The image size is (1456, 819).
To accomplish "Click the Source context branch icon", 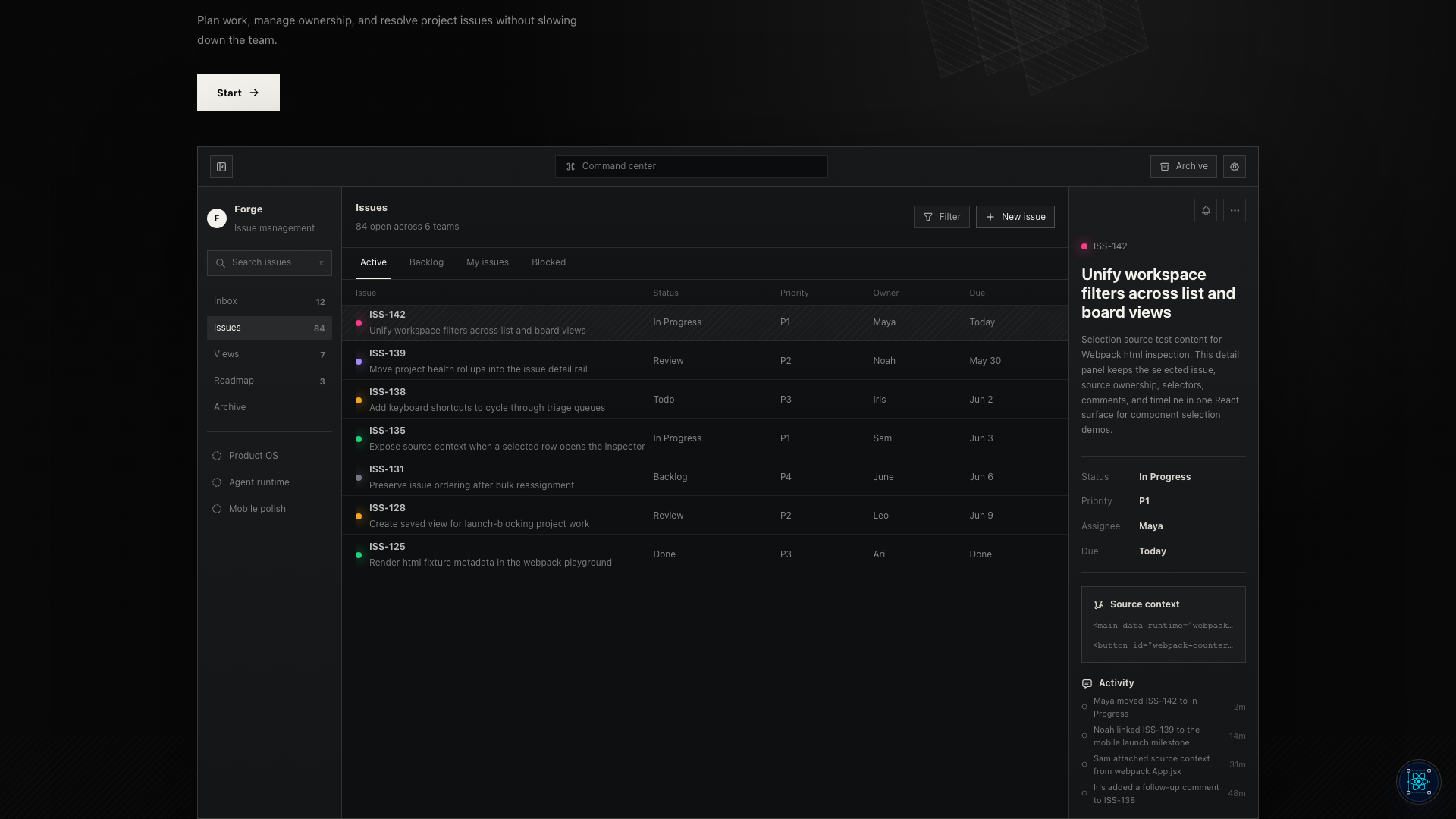I will click(x=1098, y=604).
